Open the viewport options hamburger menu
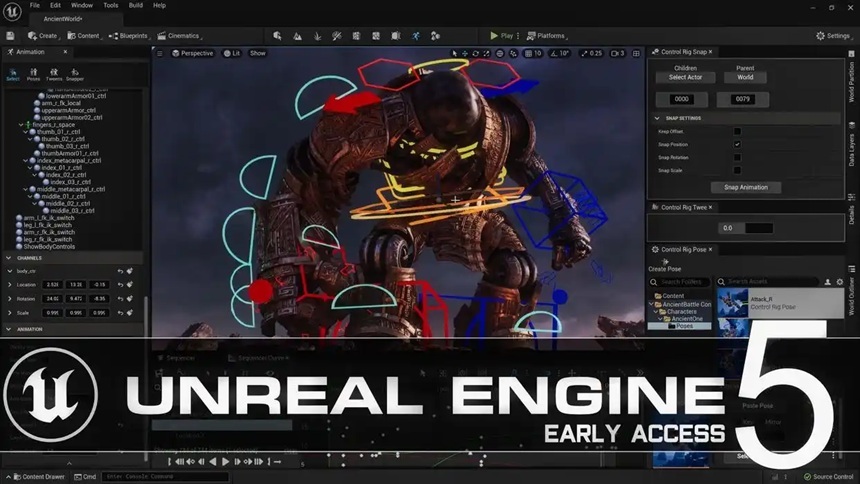 [x=160, y=53]
